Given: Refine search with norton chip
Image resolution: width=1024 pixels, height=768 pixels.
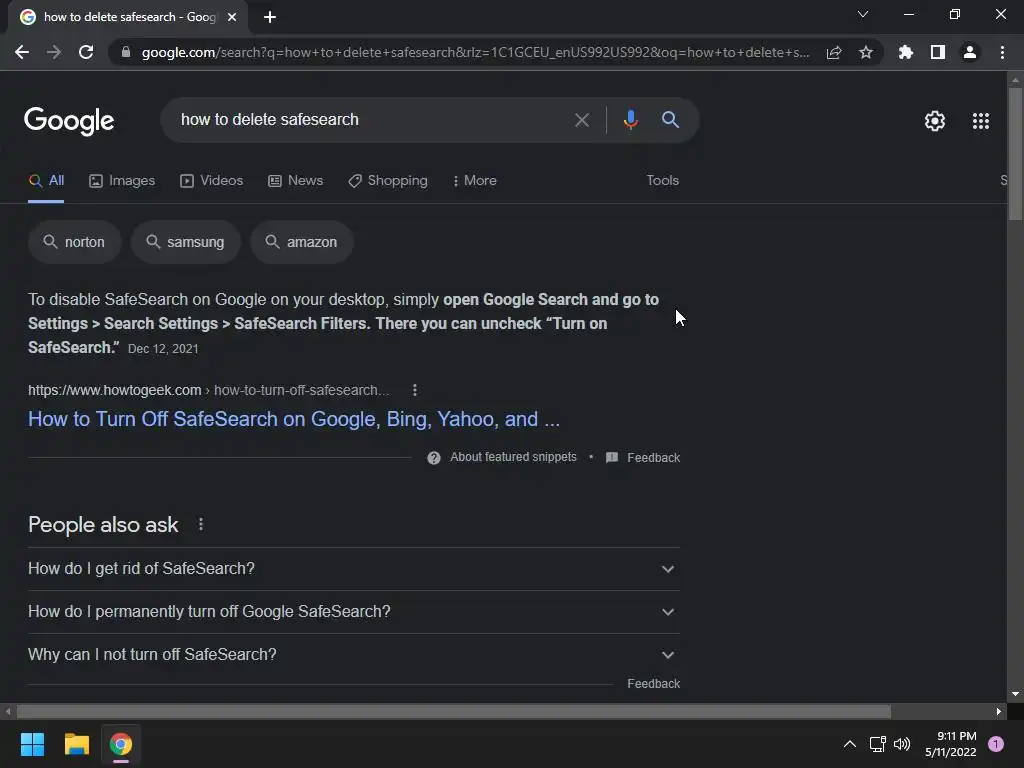Looking at the screenshot, I should (x=74, y=242).
